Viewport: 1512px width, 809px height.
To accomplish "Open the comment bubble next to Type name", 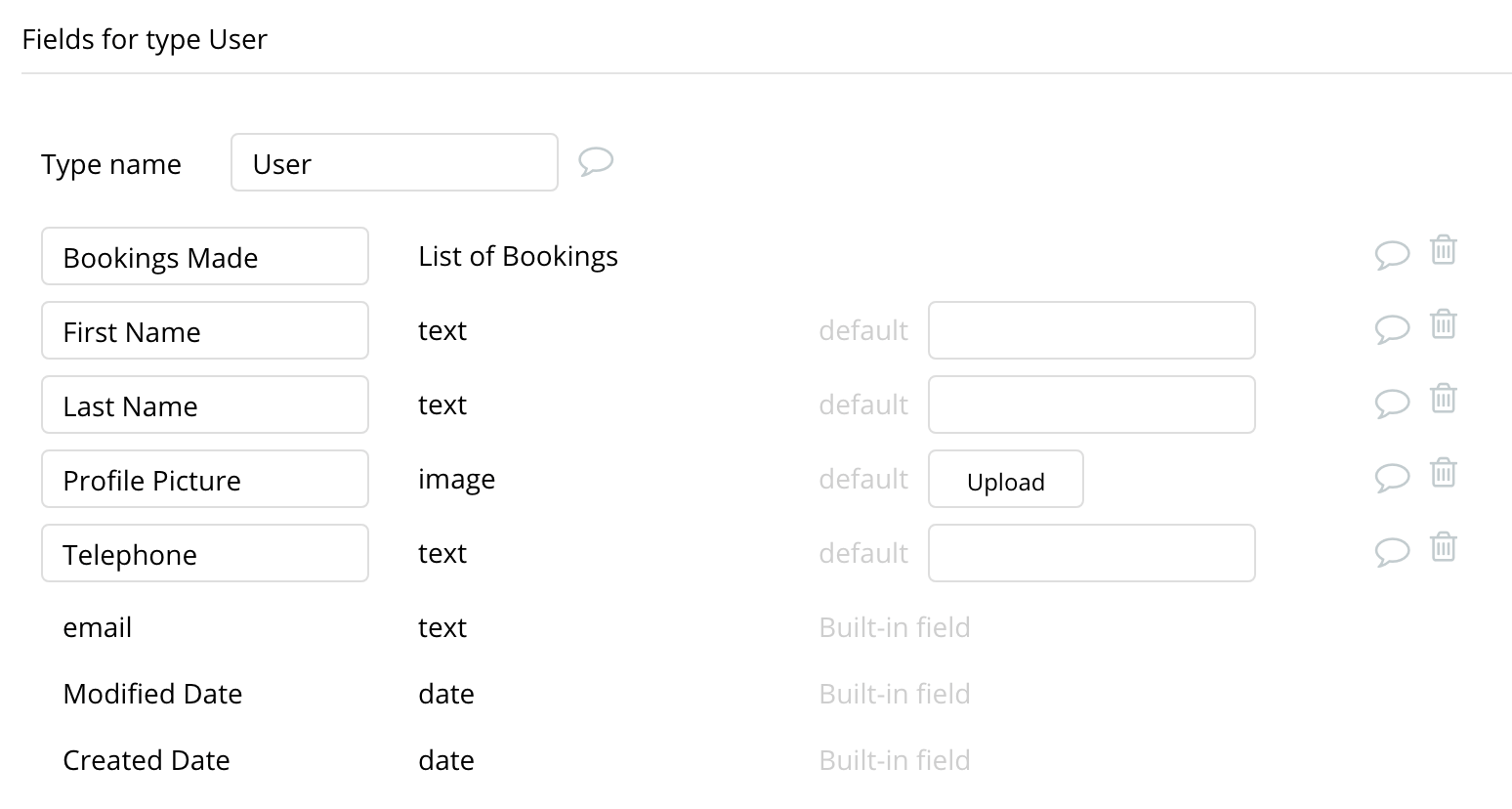I will (596, 162).
